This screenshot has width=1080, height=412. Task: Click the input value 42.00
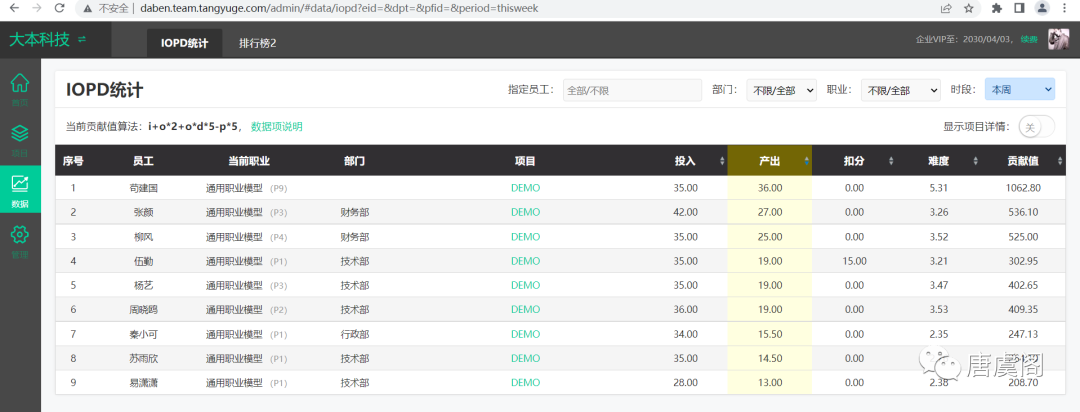point(685,212)
